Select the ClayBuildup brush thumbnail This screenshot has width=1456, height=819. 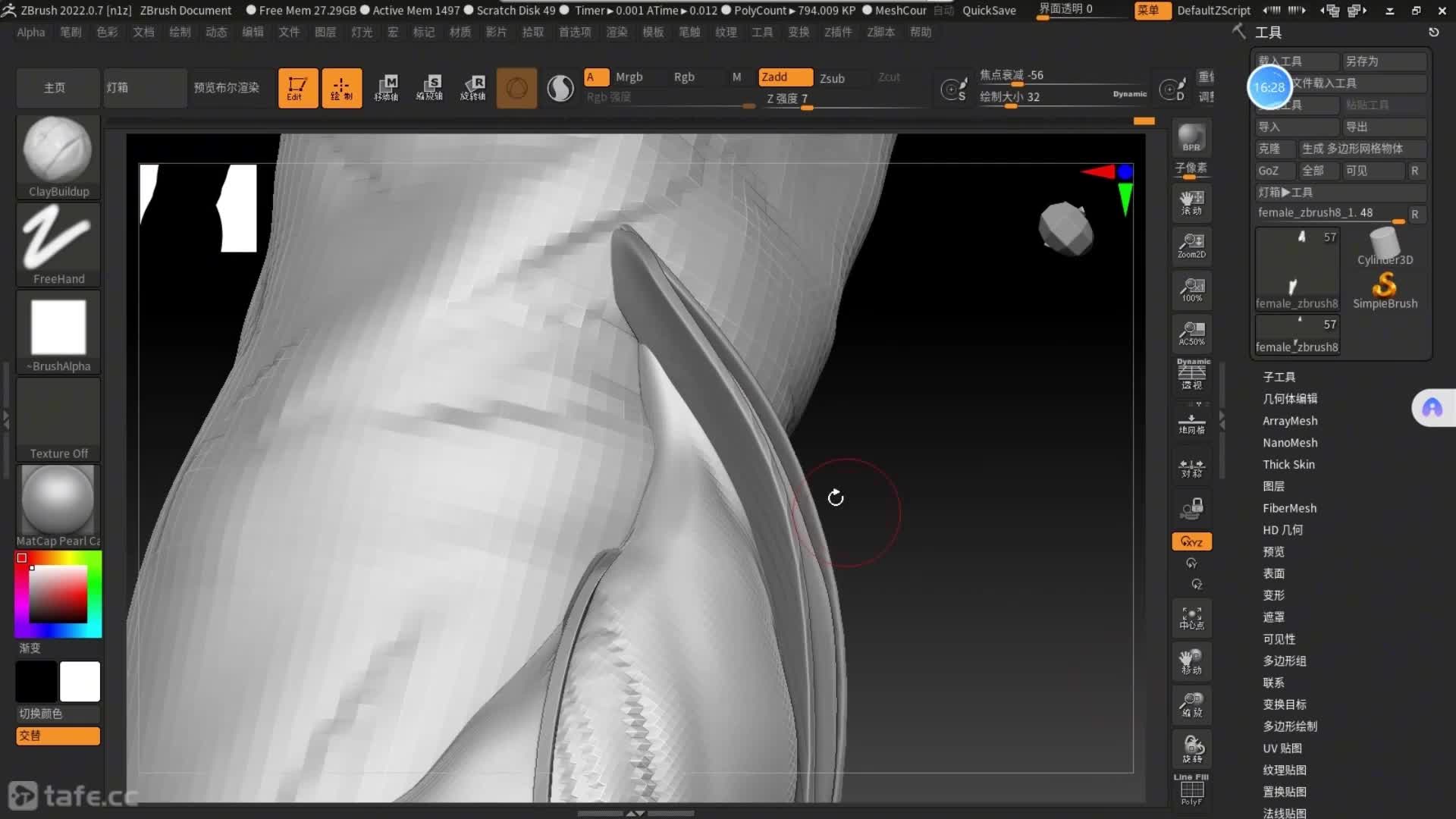click(58, 152)
